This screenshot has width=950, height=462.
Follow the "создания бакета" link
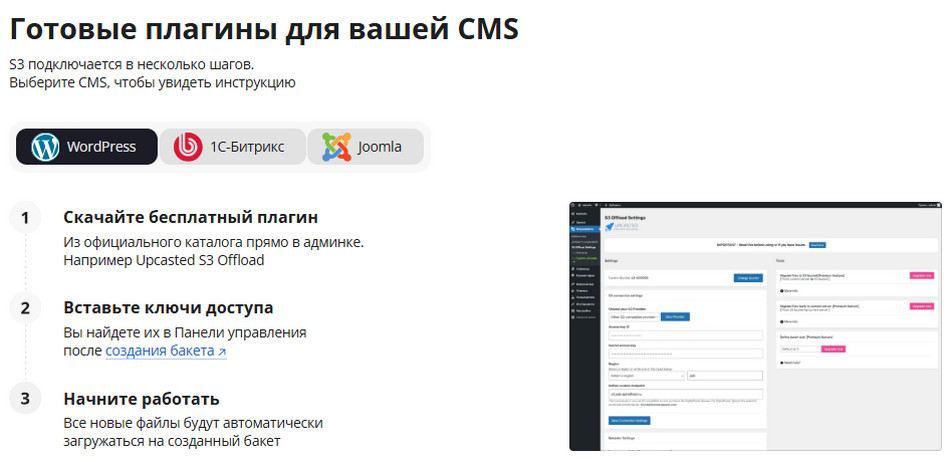pyautogui.click(x=166, y=351)
